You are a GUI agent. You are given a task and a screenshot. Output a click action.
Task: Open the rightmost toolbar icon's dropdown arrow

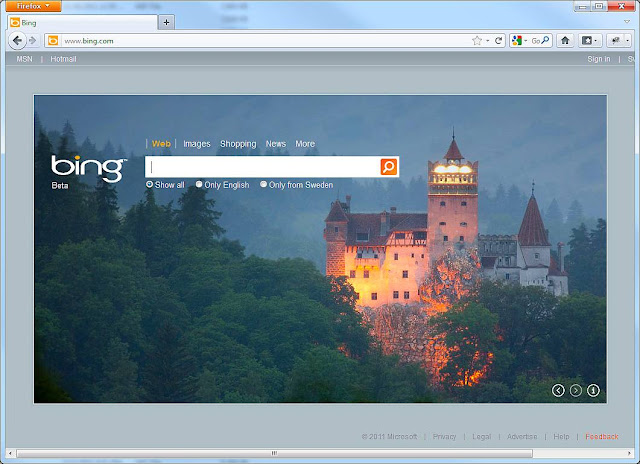627,41
